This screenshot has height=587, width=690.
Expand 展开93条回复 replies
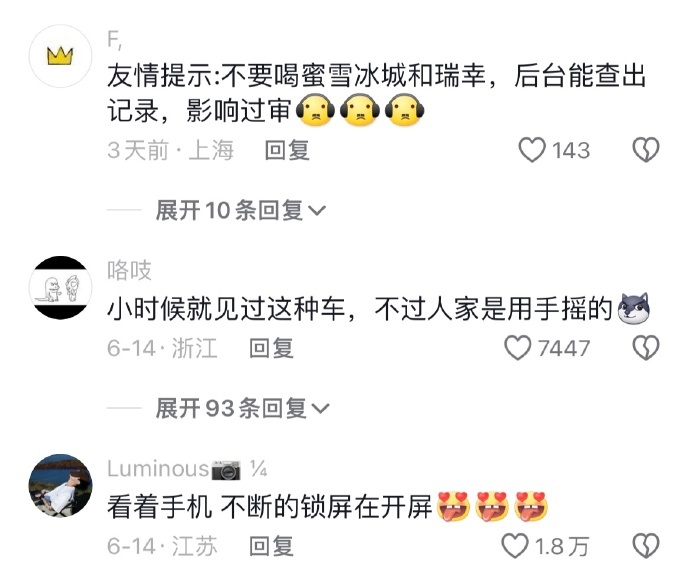tap(242, 408)
